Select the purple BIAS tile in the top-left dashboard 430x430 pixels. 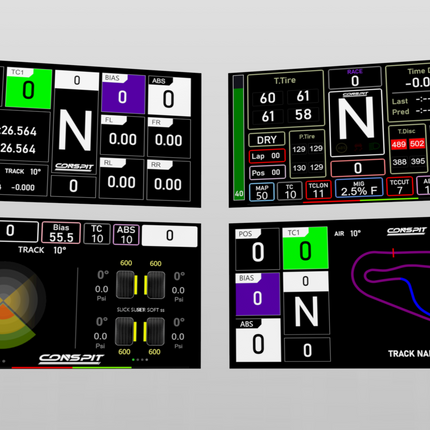(x=123, y=94)
